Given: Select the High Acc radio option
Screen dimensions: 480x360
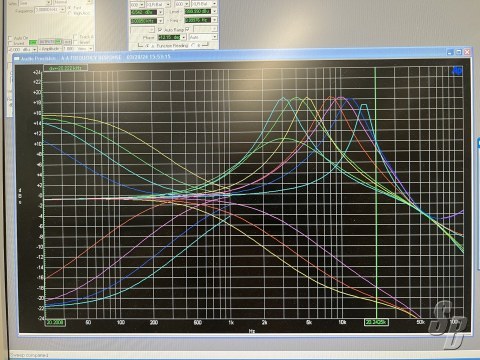Looking at the screenshot, I should 70,13.
